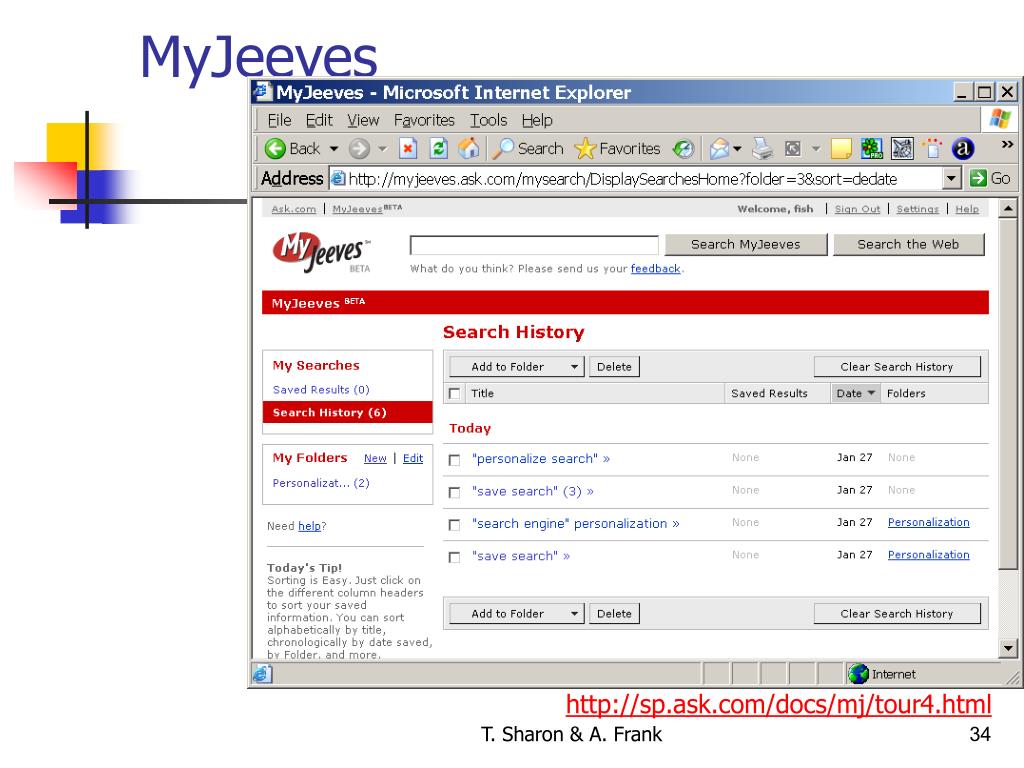Image resolution: width=1024 pixels, height=768 pixels.
Task: Open the Forward button history dropdown arrow
Action: 383,149
